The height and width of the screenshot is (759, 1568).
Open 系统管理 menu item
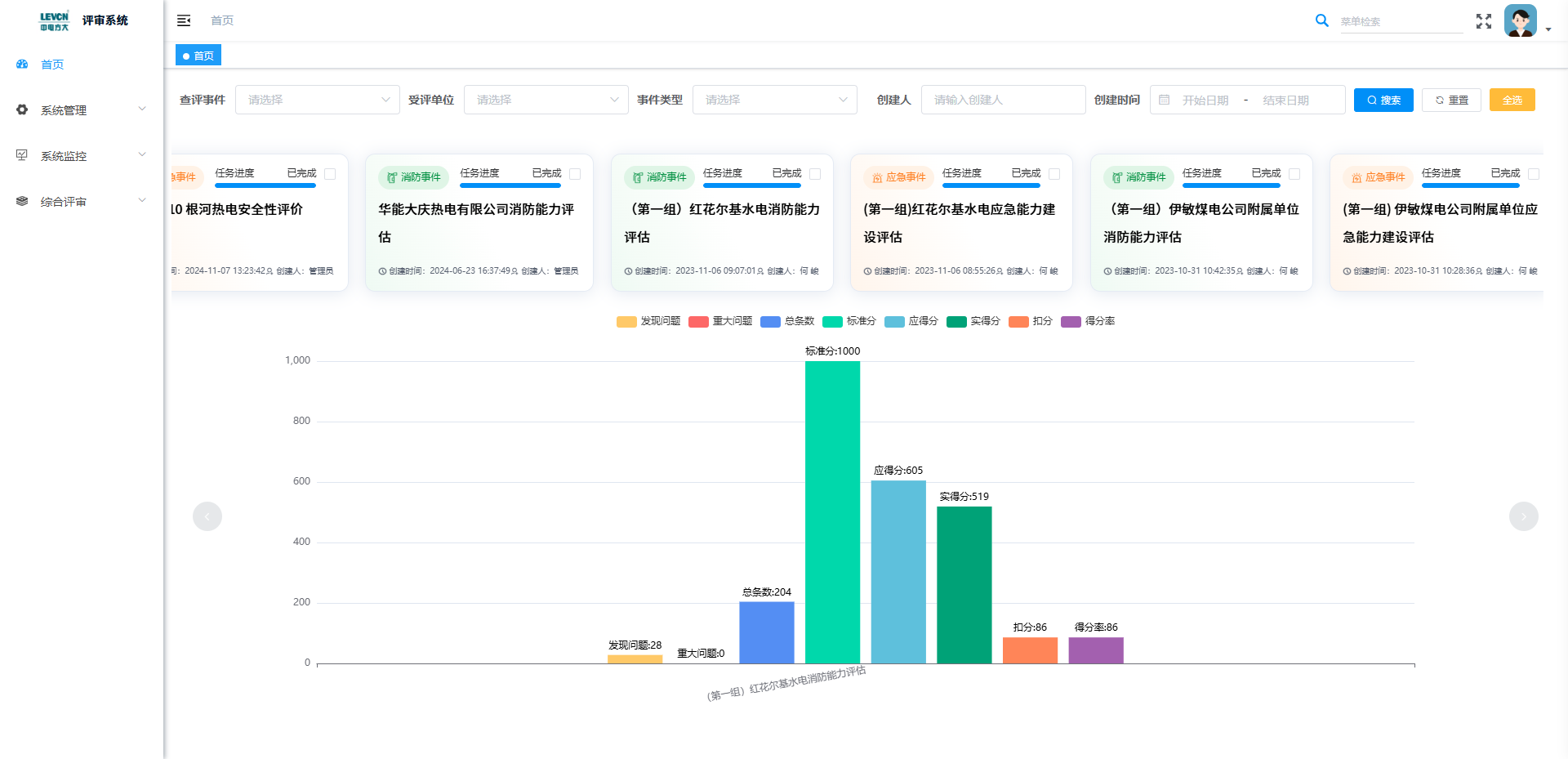click(x=82, y=110)
